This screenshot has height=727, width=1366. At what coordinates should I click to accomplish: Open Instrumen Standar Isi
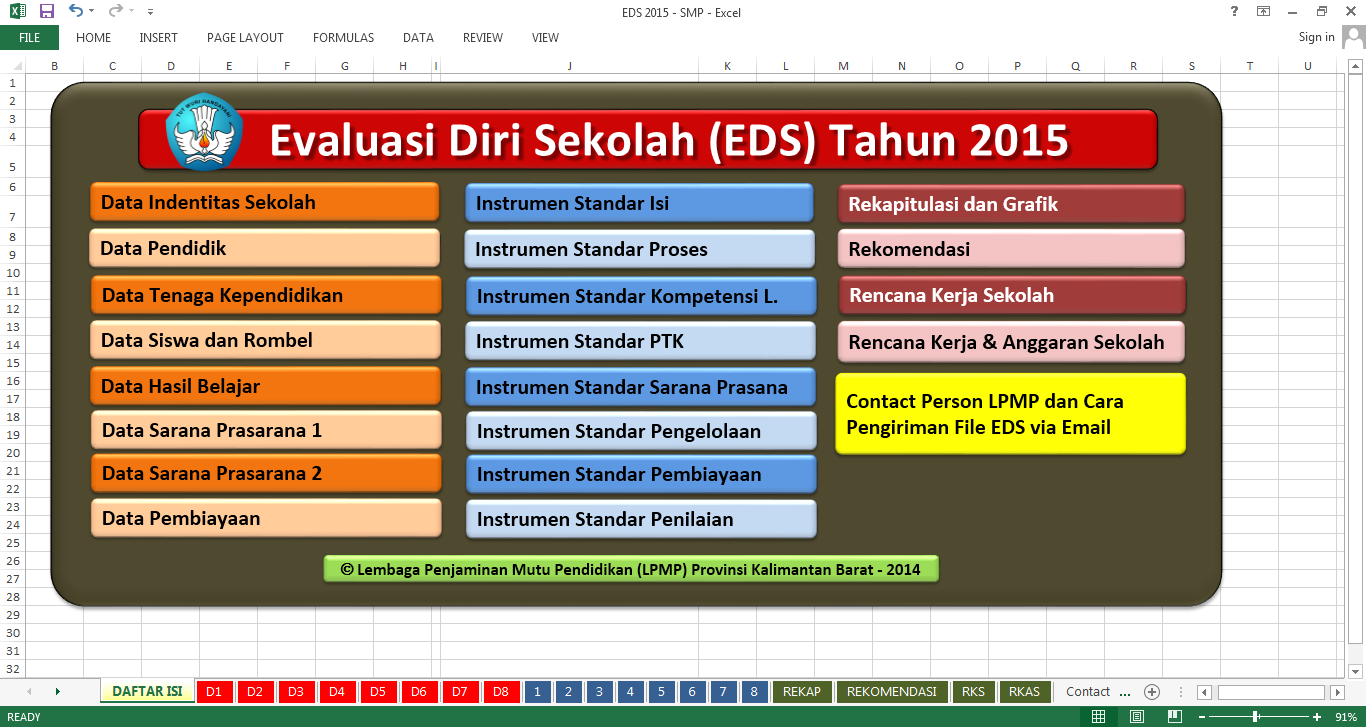639,203
